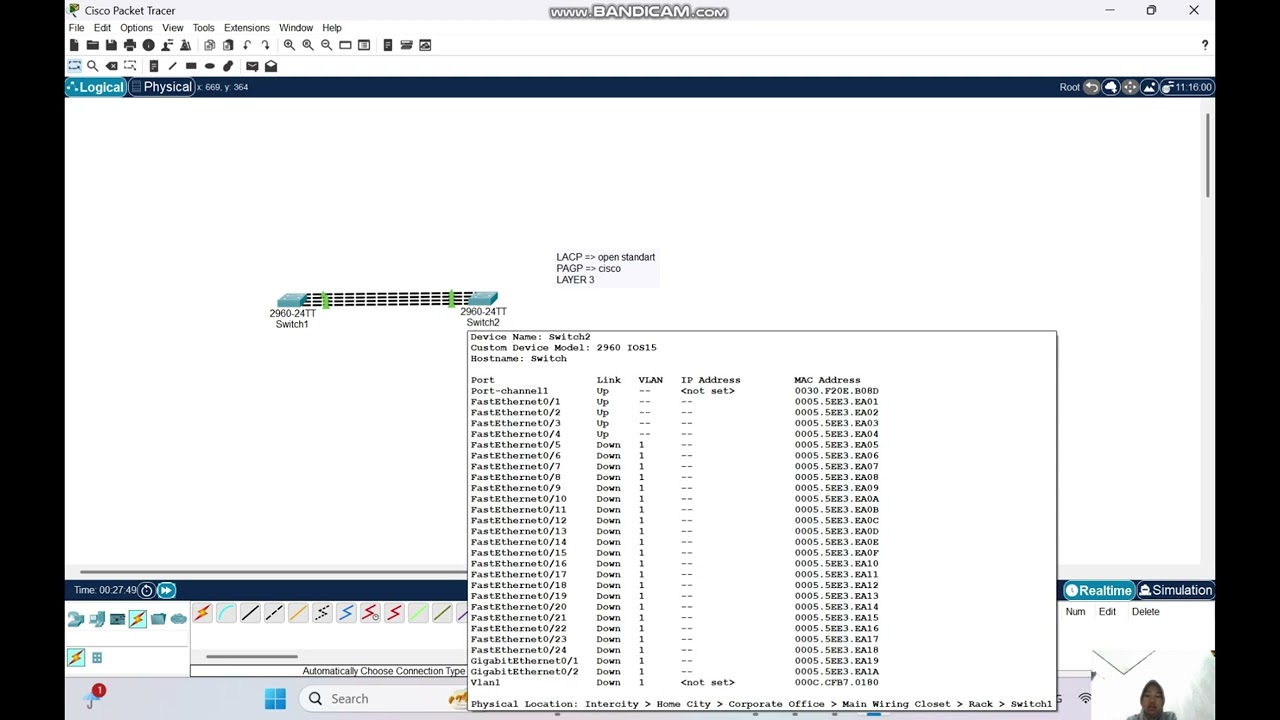Switch to the Physical workspace tab
This screenshot has width=1280, height=720.
[x=162, y=87]
